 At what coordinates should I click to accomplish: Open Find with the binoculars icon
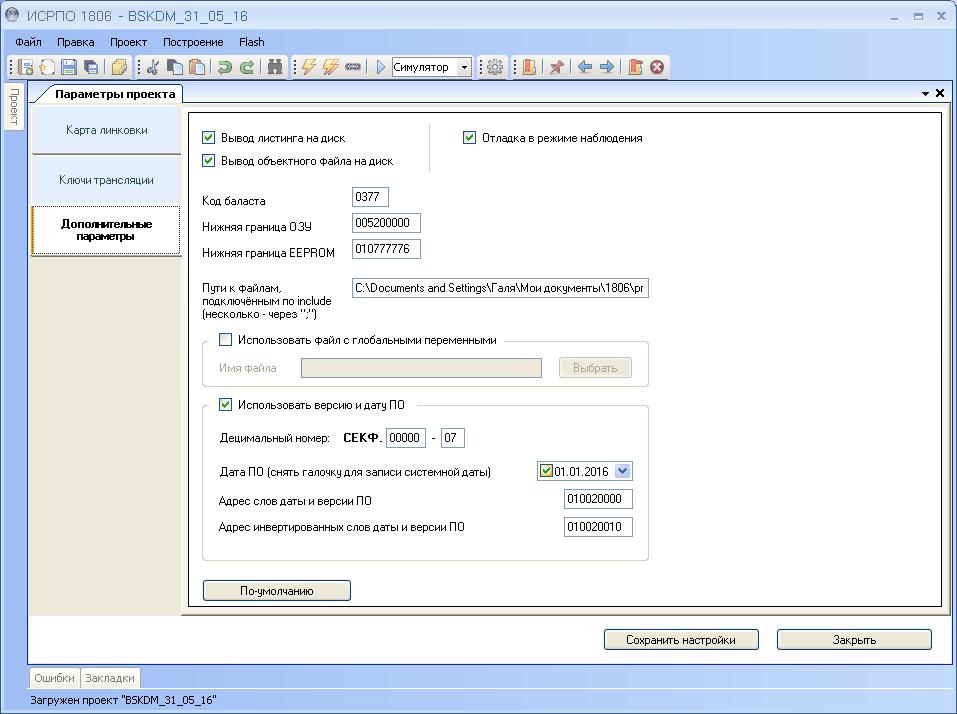pyautogui.click(x=275, y=67)
